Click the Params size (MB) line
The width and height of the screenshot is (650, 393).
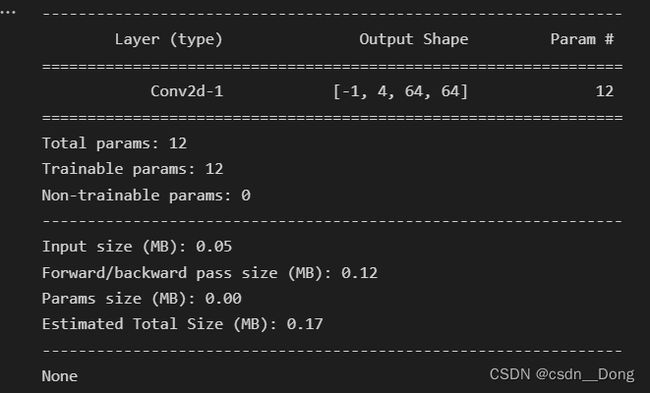coord(142,298)
